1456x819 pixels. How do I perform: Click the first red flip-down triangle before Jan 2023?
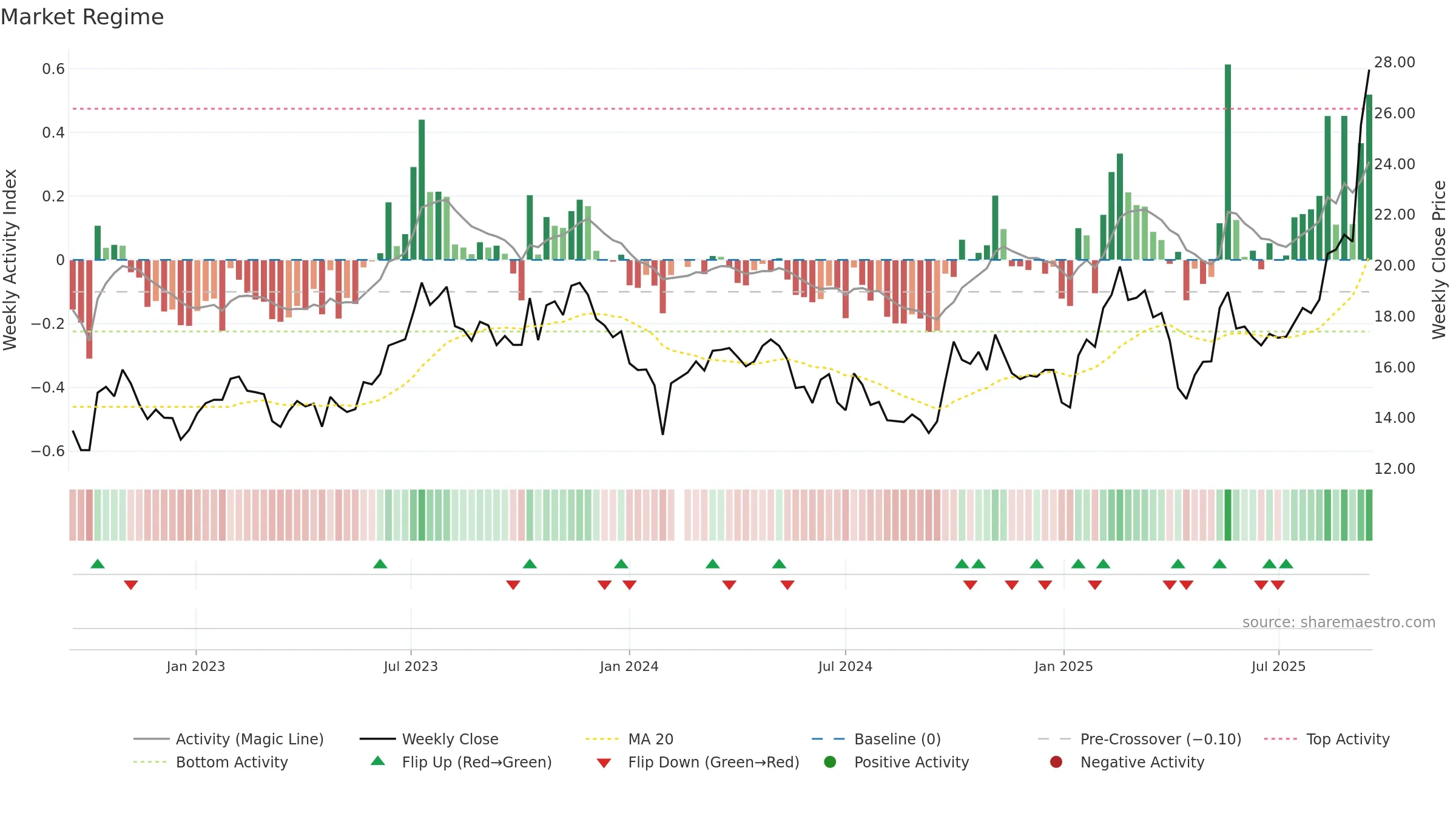point(131,585)
